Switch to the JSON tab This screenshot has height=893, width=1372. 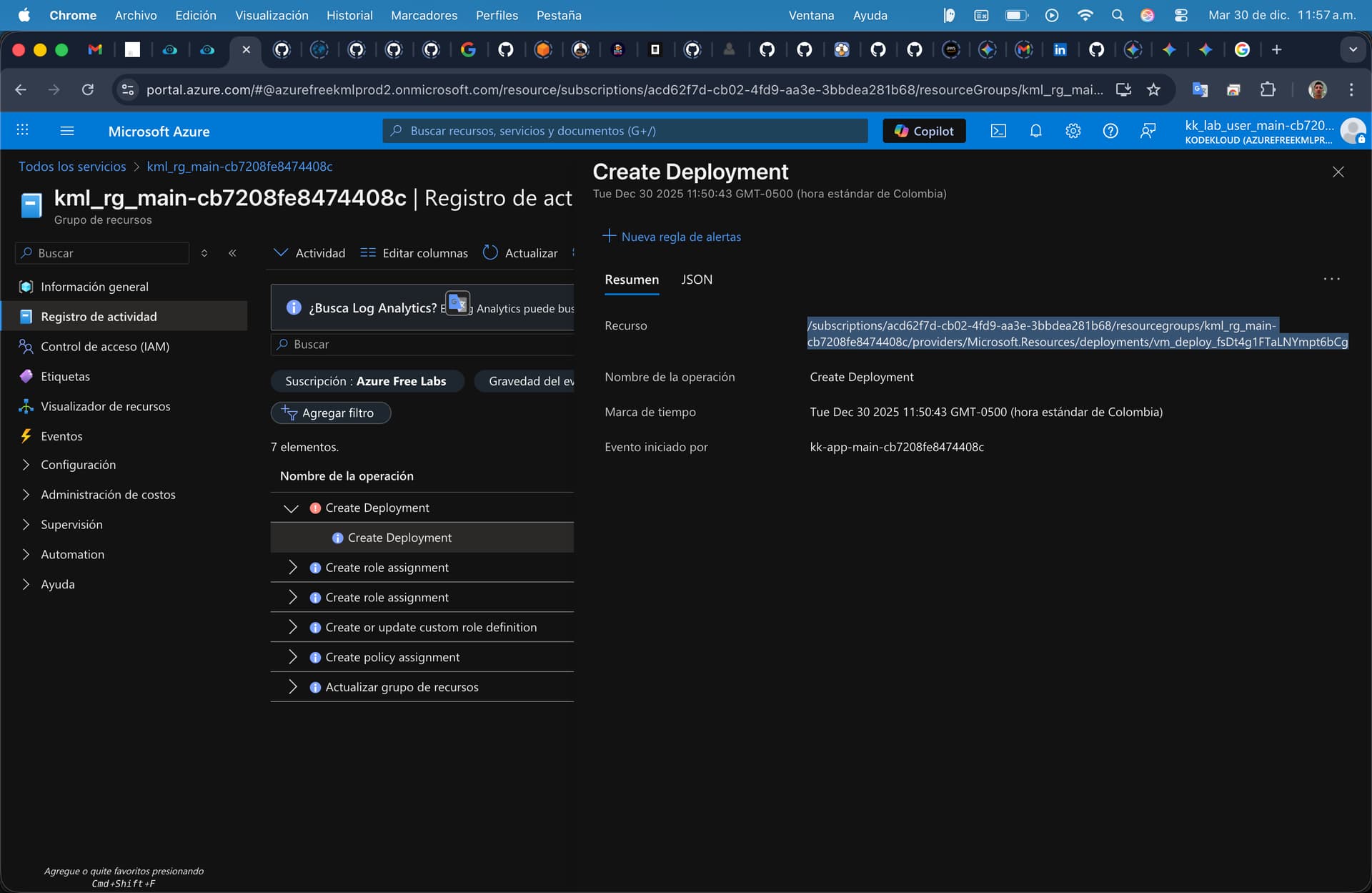click(x=696, y=280)
